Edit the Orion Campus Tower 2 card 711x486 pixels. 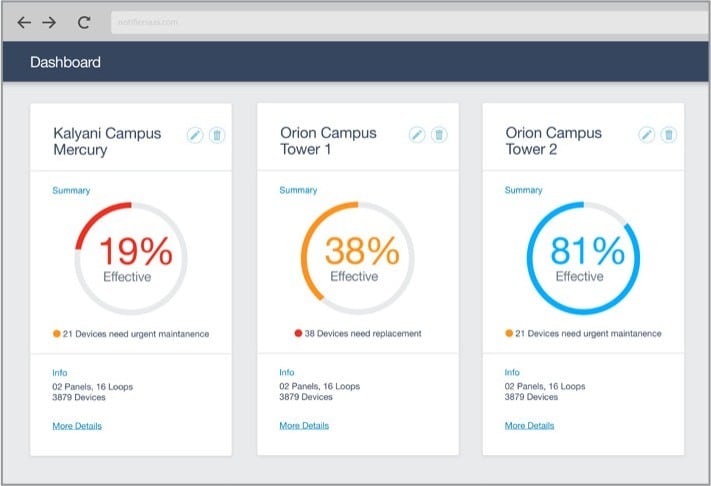coord(647,135)
